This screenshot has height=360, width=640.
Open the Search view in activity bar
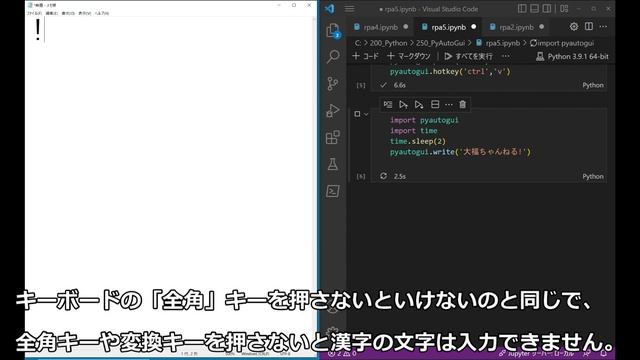(333, 56)
